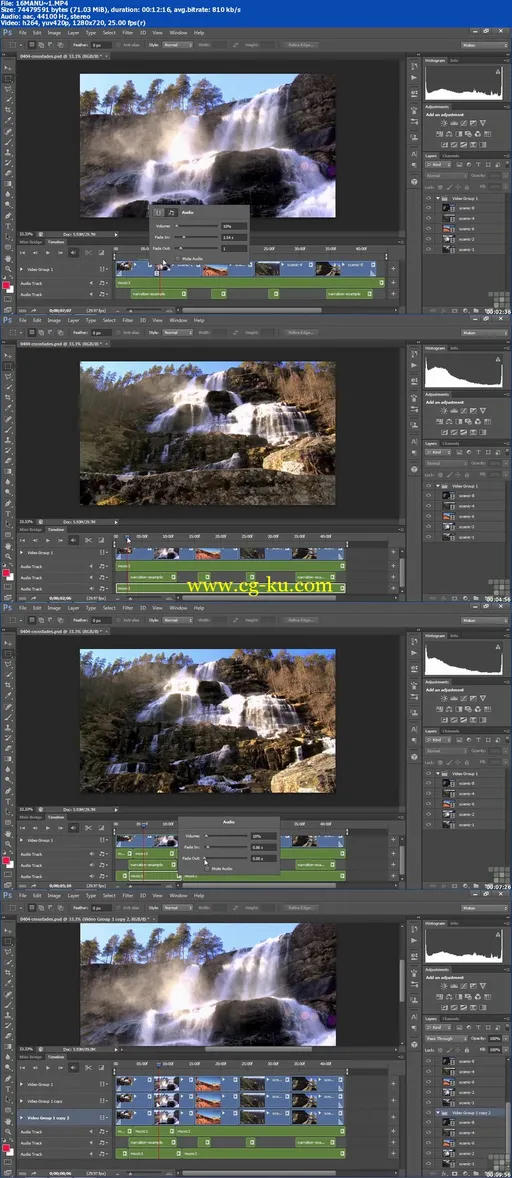Select the Move tool in first frame
Viewport: 512px width, 1178px height.
tap(8, 68)
